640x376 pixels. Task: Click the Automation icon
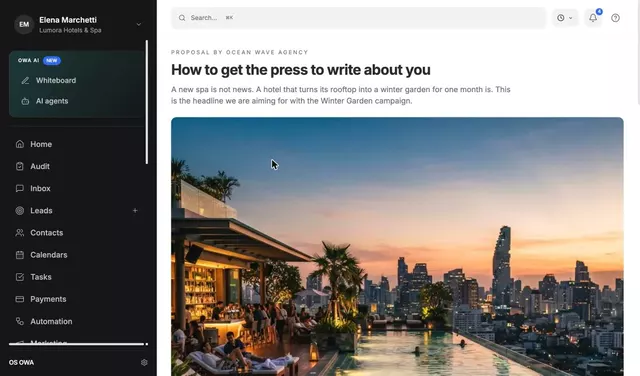[x=20, y=321]
